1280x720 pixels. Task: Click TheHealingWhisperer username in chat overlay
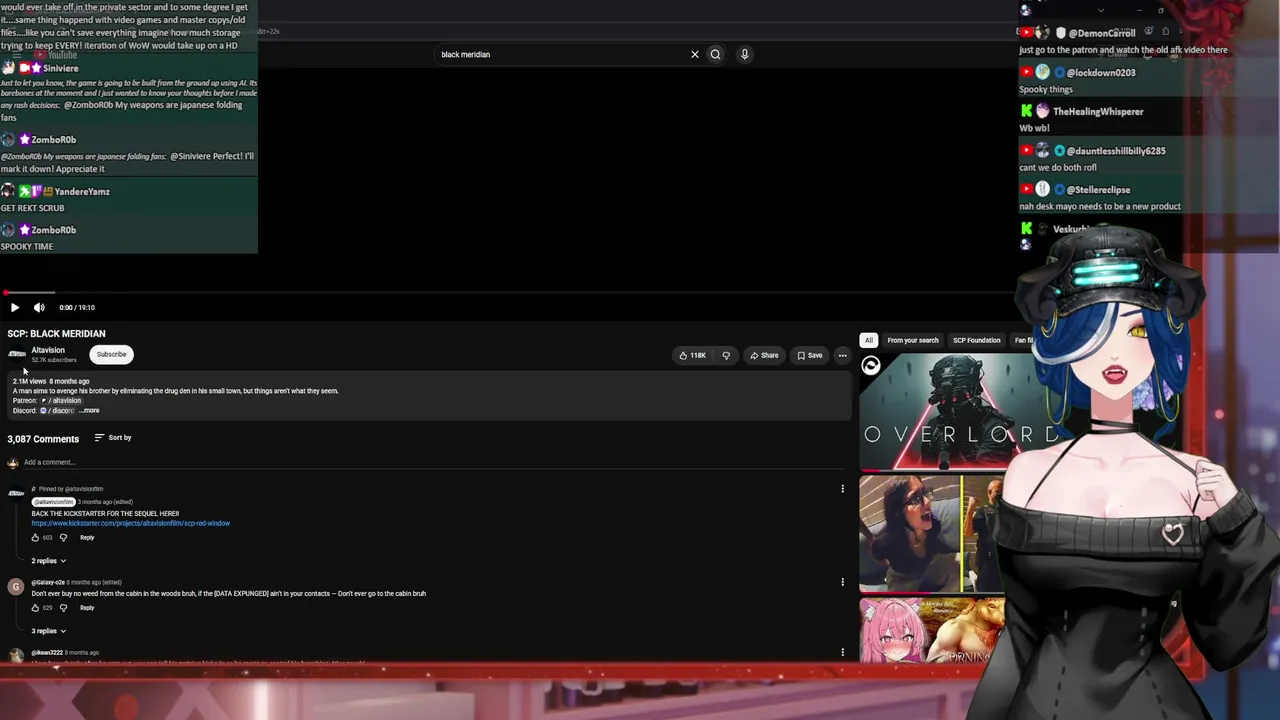point(1098,112)
